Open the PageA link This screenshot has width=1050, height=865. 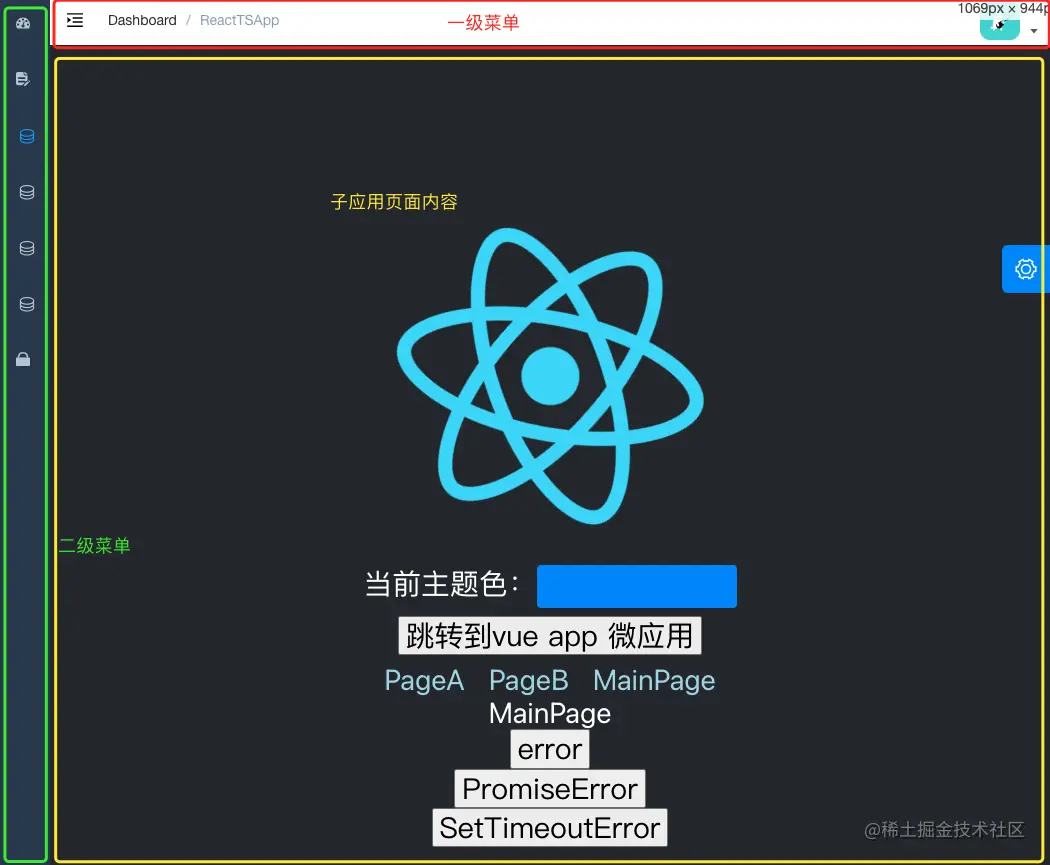pos(424,680)
